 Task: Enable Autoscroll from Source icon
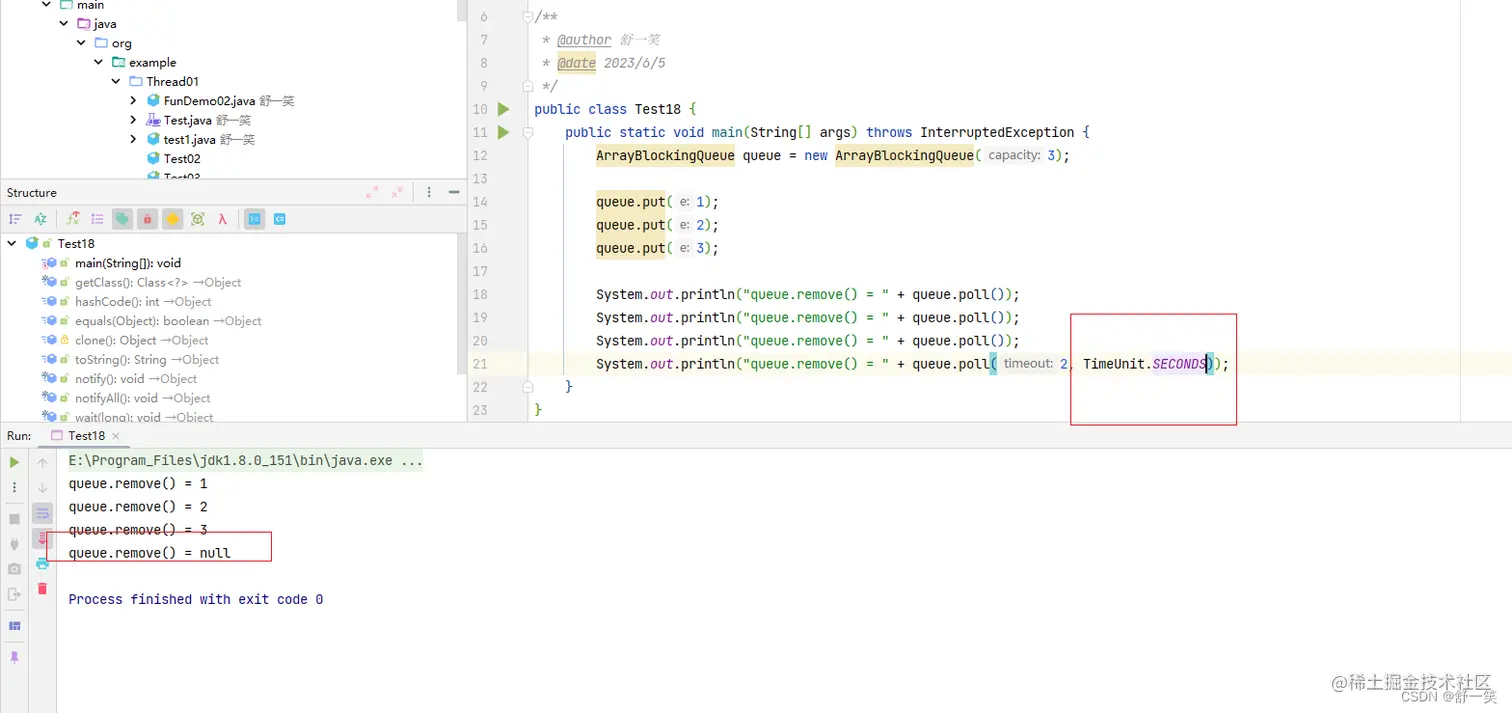[280, 219]
